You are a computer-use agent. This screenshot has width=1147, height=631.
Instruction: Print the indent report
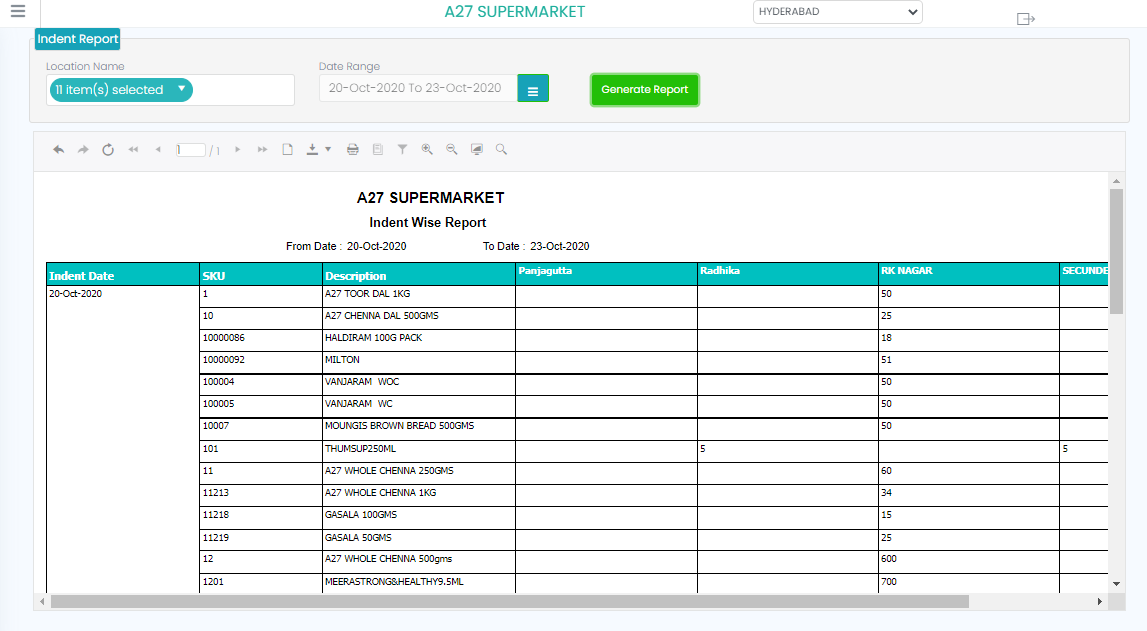point(353,150)
